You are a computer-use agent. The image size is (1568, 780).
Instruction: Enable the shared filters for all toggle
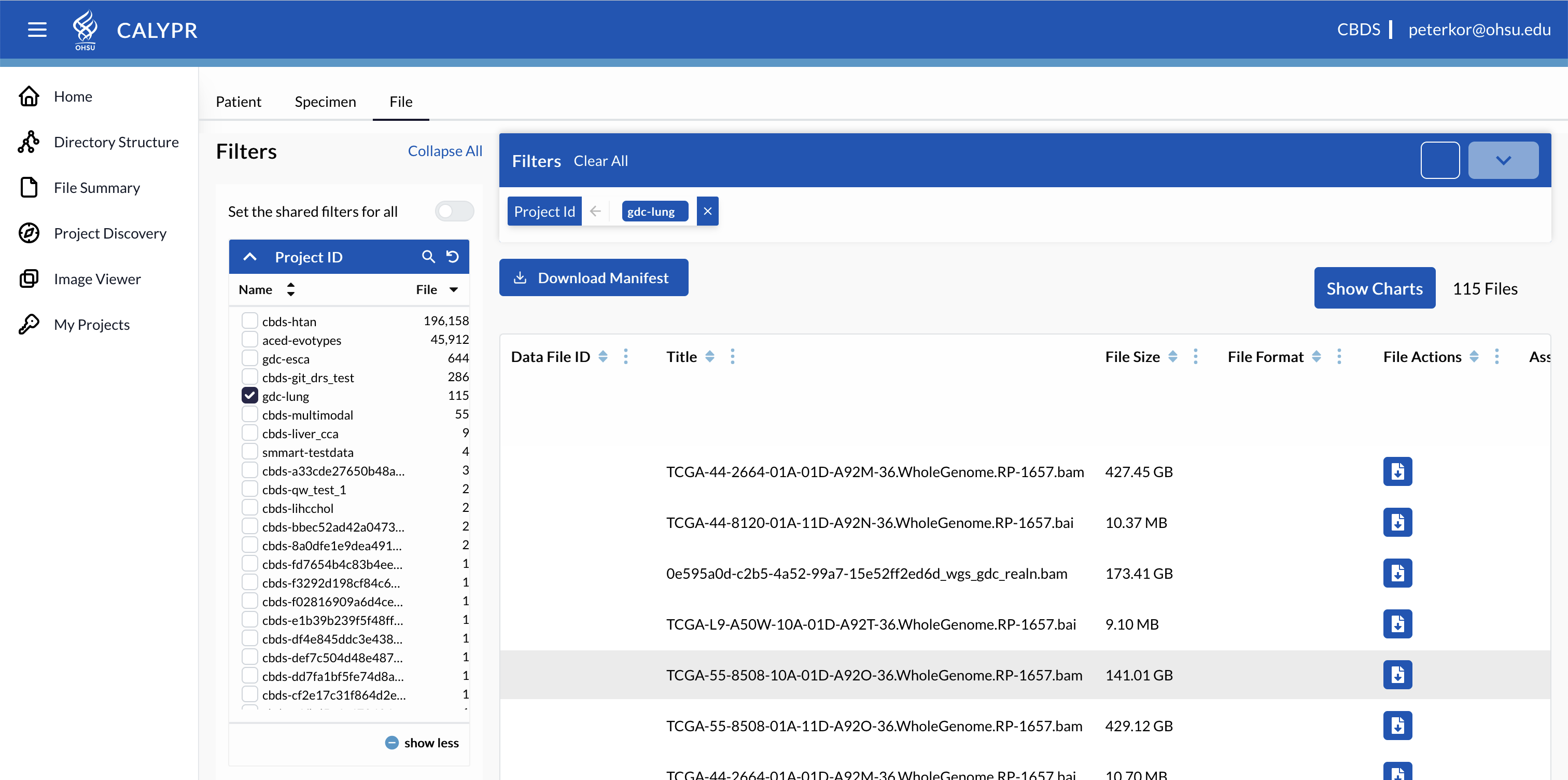pyautogui.click(x=454, y=211)
